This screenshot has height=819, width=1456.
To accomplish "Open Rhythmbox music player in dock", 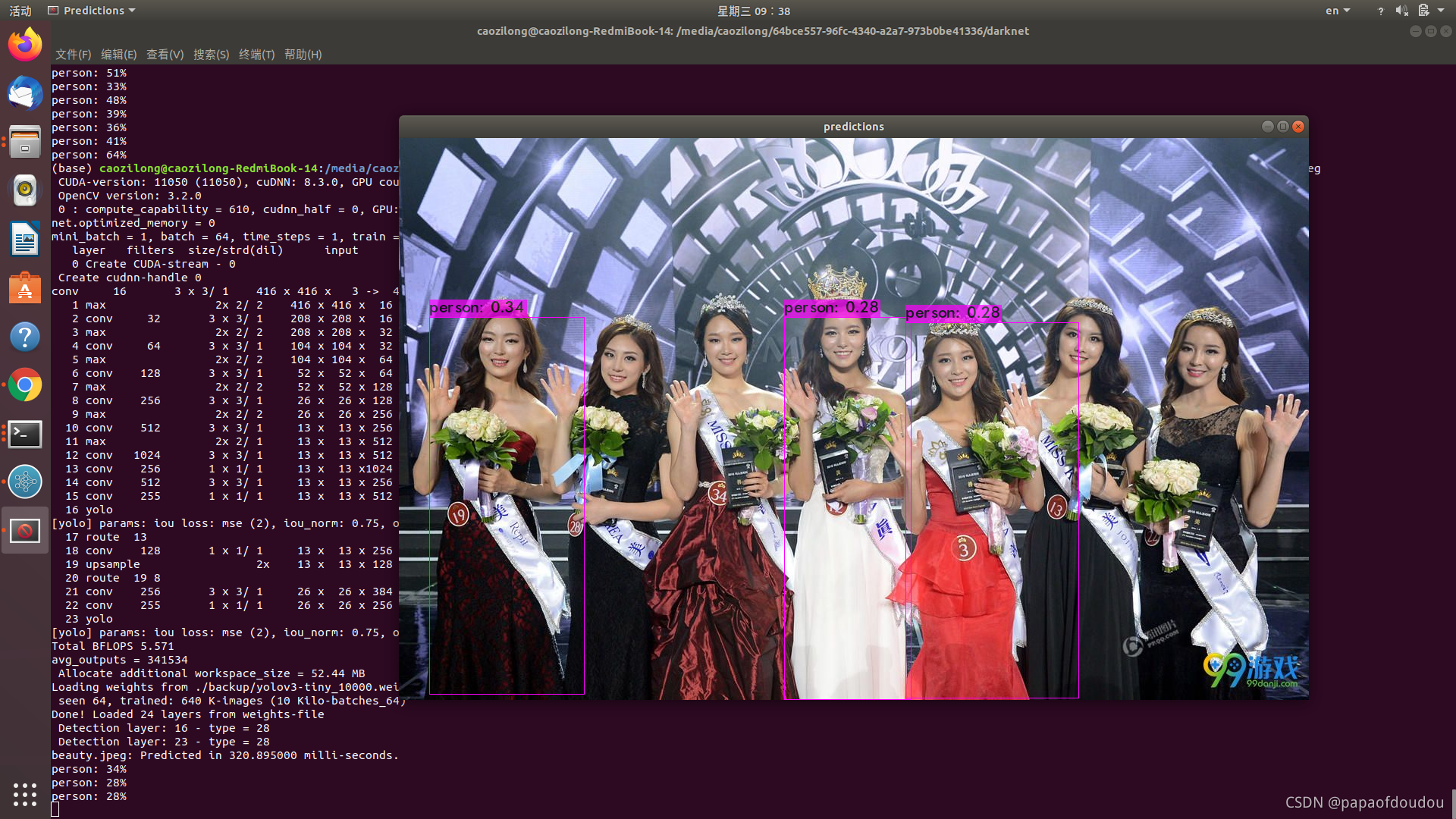I will point(25,190).
